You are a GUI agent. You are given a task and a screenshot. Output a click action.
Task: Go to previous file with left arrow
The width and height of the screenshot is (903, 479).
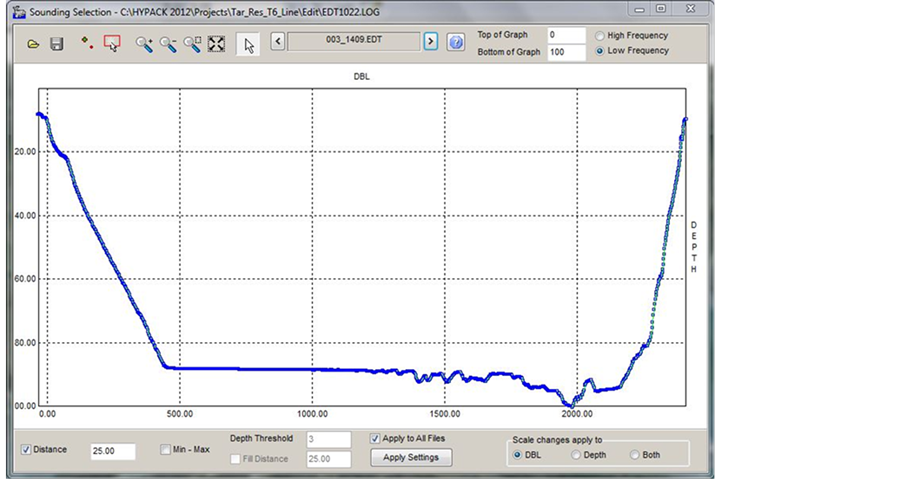(x=278, y=41)
